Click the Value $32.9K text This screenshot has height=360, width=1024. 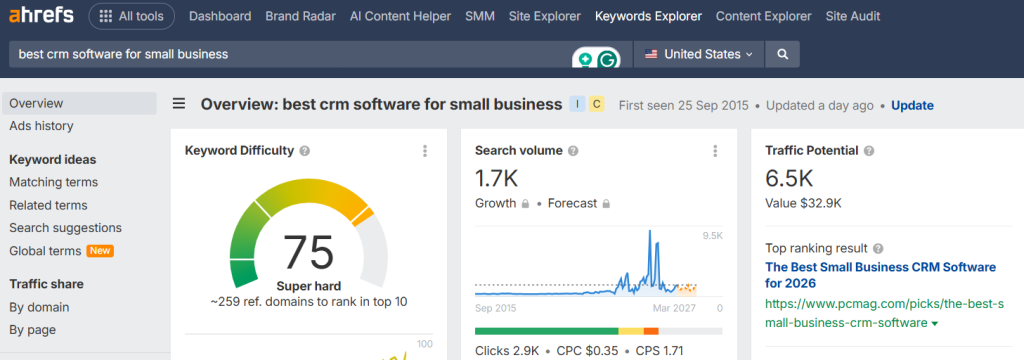[x=803, y=203]
